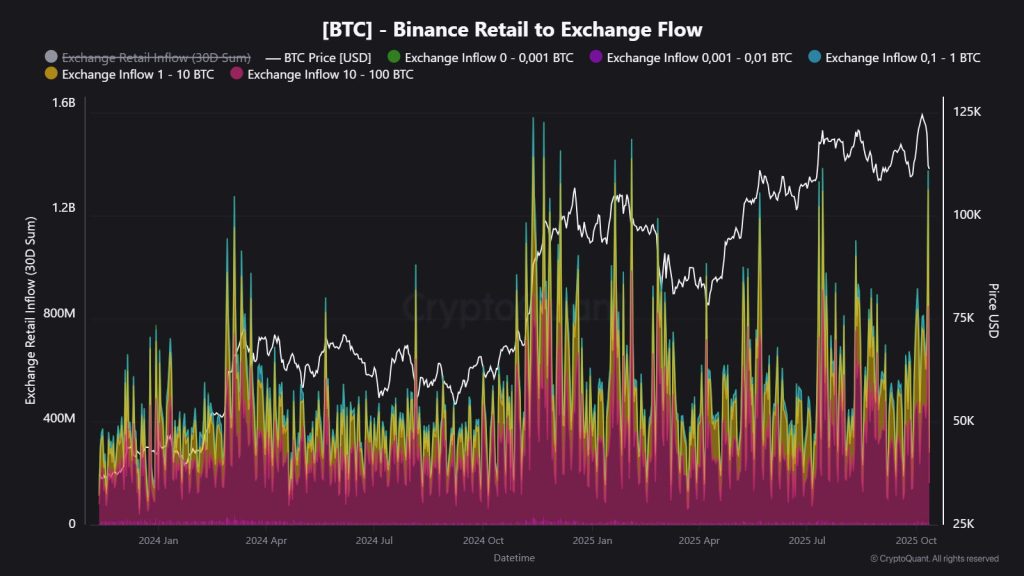Select the chart title text
This screenshot has width=1024, height=576.
pyautogui.click(x=512, y=29)
